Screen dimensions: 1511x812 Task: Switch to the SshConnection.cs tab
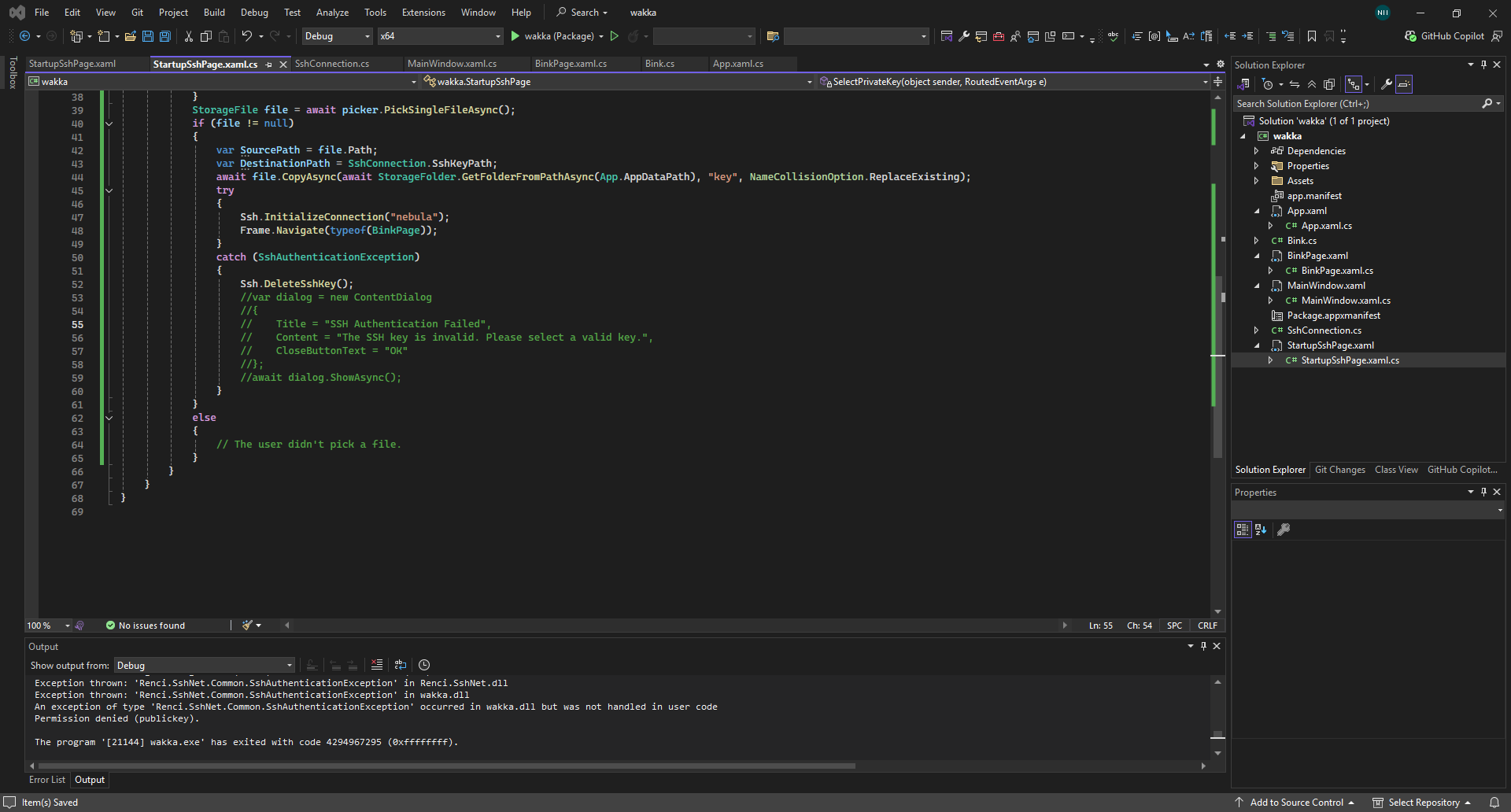click(x=332, y=64)
